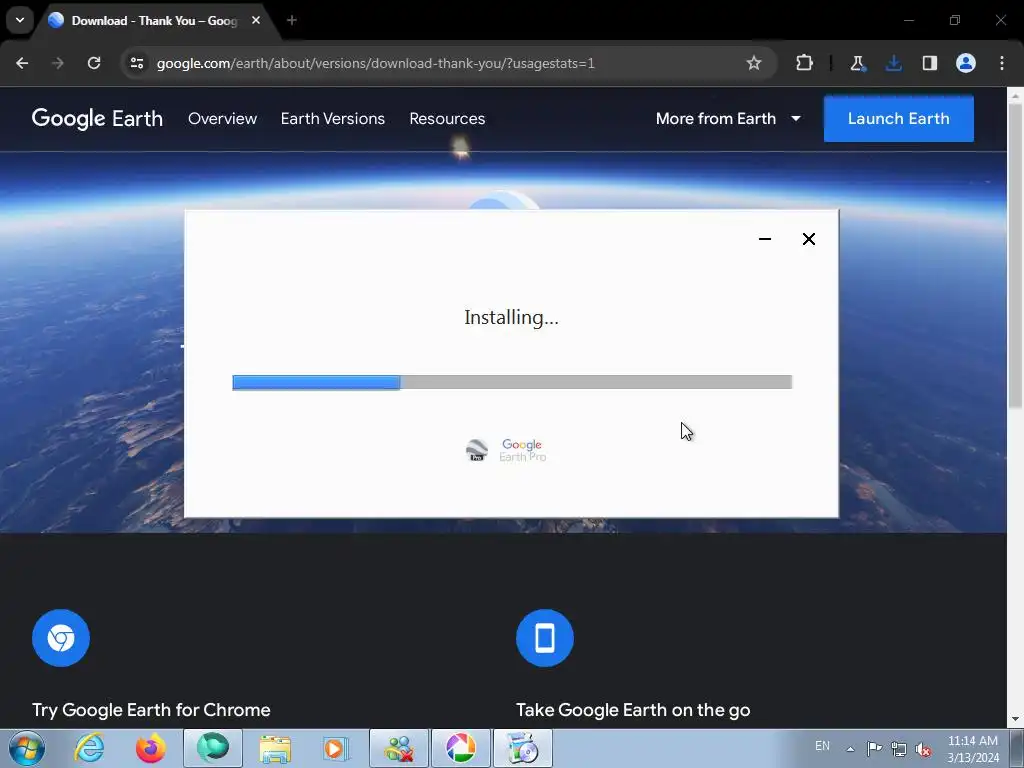Image resolution: width=1024 pixels, height=768 pixels.
Task: Launch Internet Explorer from taskbar
Action: 89,749
